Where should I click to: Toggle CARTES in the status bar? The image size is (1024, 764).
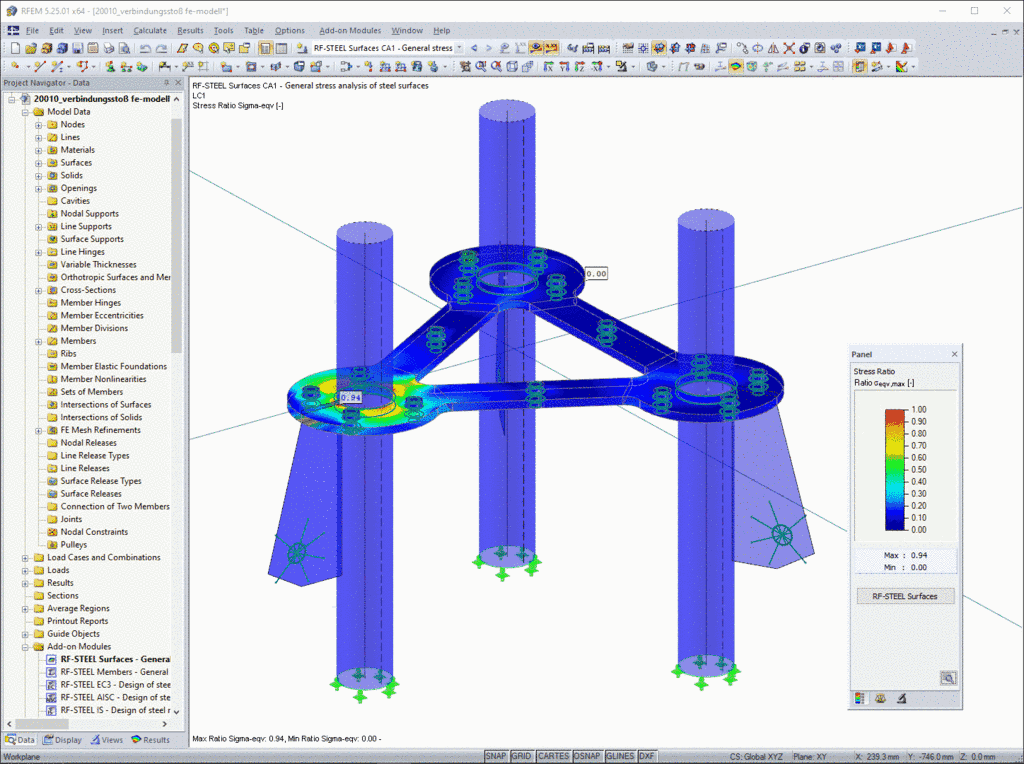click(553, 756)
